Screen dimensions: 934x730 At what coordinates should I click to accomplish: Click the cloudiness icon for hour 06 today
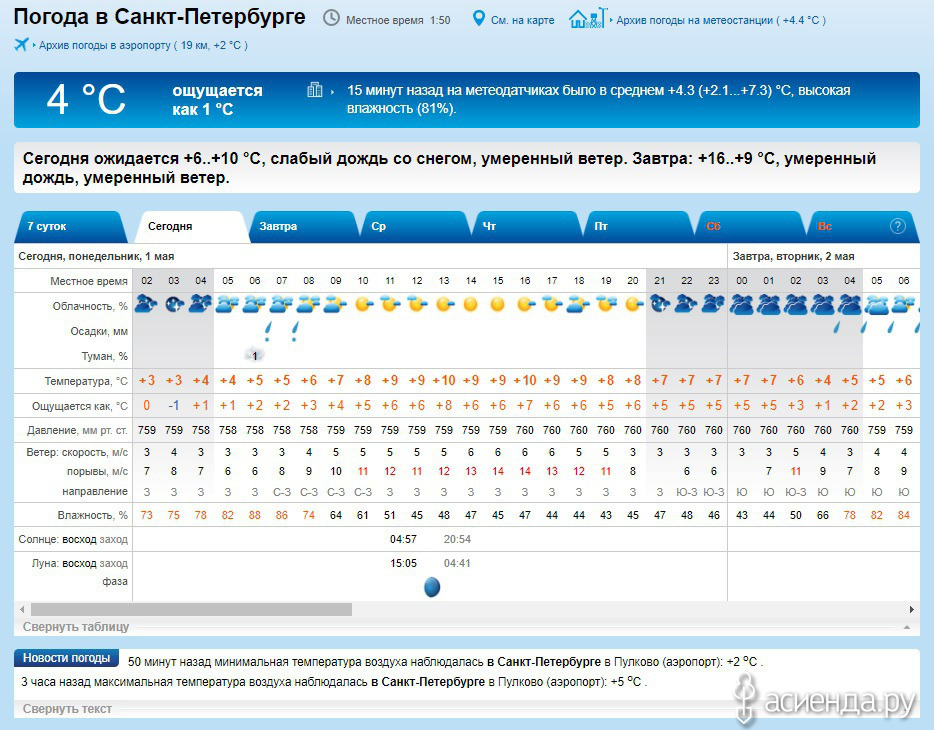[254, 304]
